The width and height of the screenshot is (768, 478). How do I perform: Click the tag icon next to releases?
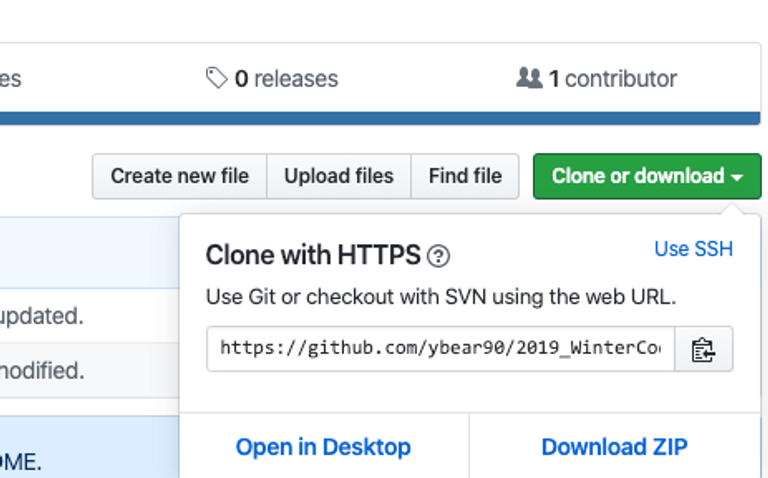click(x=216, y=78)
